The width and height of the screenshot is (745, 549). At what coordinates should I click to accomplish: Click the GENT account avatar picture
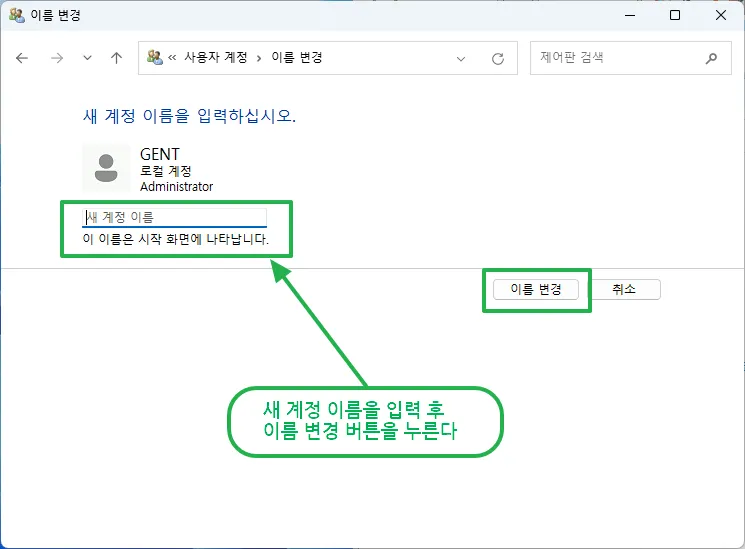[x=106, y=168]
